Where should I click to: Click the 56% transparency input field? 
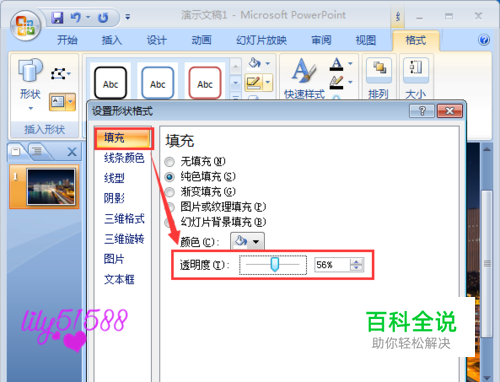point(332,265)
